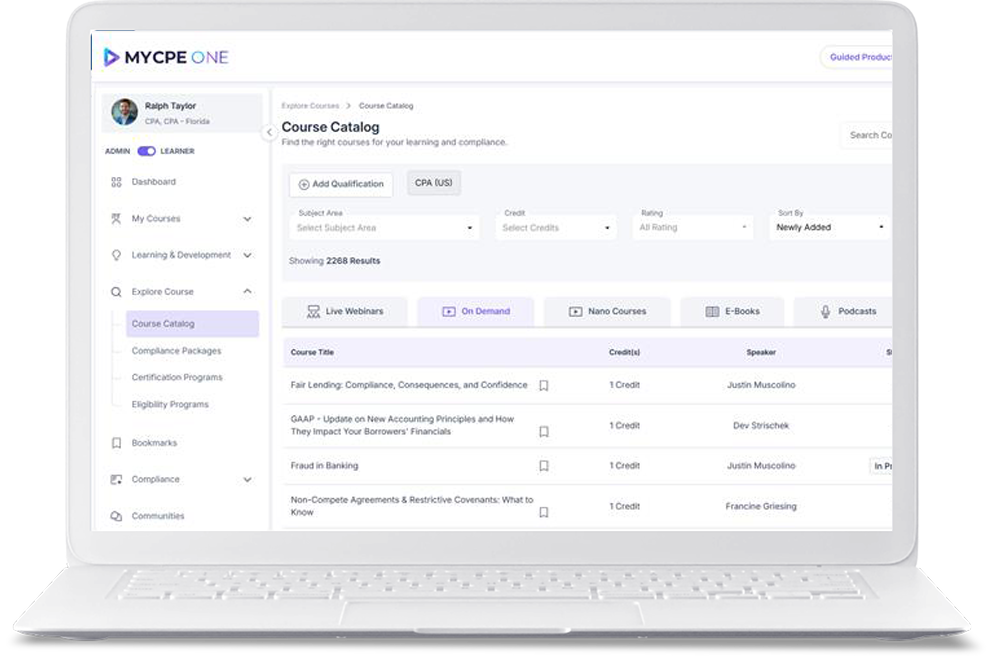
Task: Open Eligibility Programs
Action: click(170, 404)
